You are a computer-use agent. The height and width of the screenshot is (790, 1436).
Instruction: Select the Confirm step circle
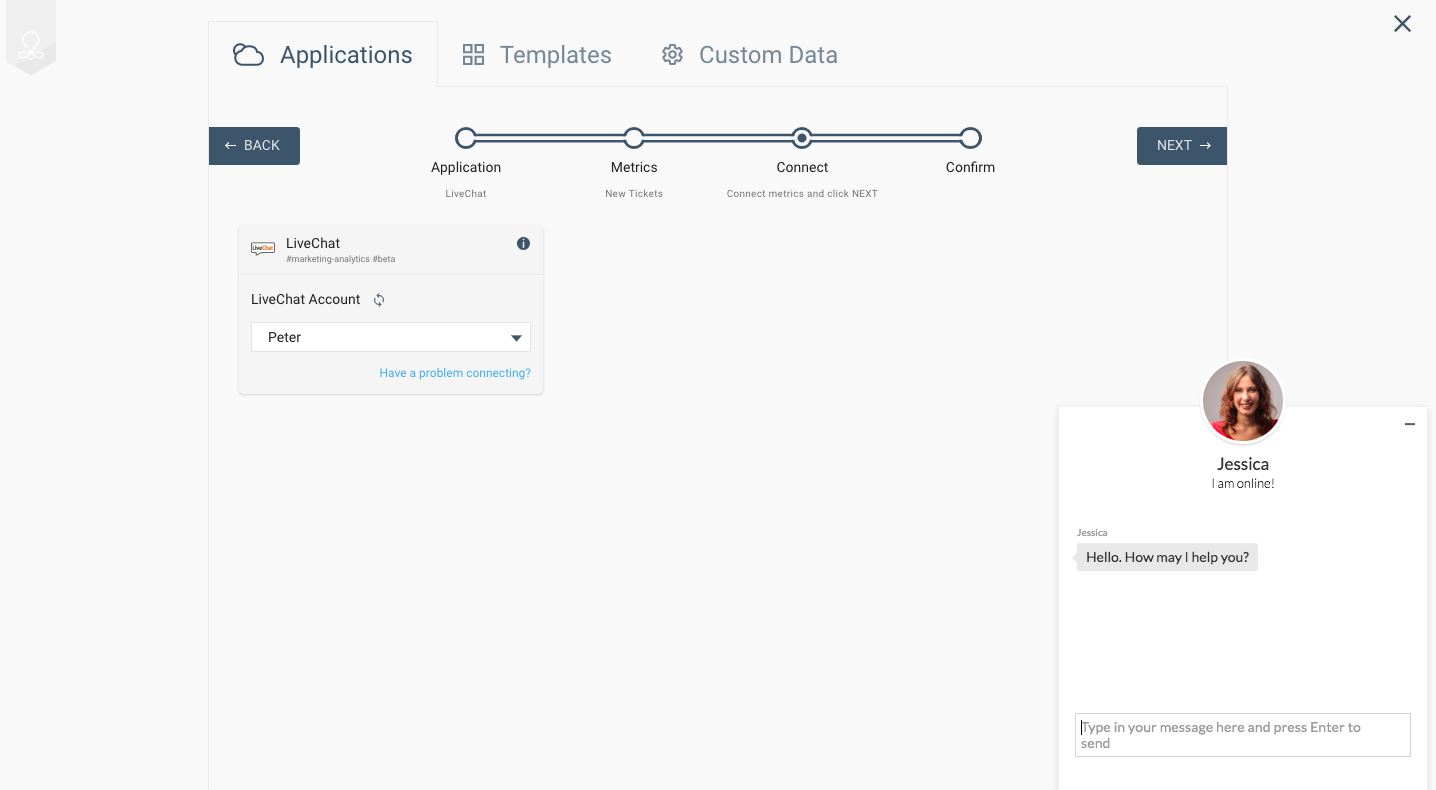(x=970, y=138)
